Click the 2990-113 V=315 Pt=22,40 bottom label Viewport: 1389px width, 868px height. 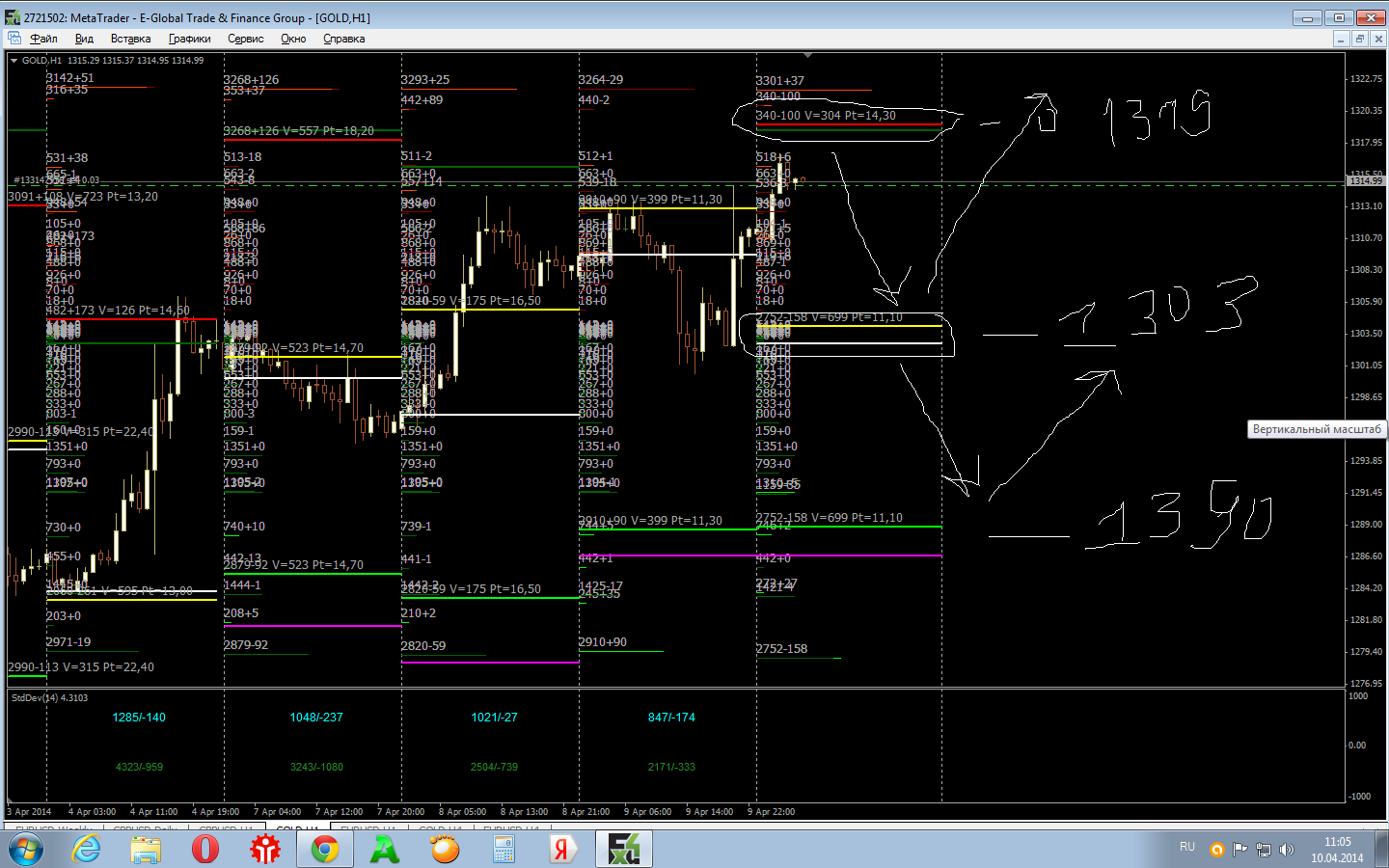click(81, 667)
